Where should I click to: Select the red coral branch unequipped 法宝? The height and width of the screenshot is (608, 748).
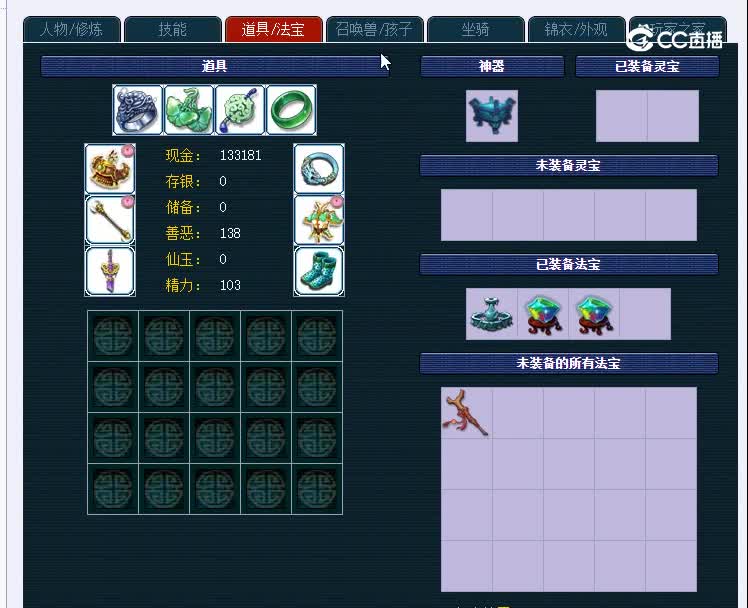[x=467, y=413]
